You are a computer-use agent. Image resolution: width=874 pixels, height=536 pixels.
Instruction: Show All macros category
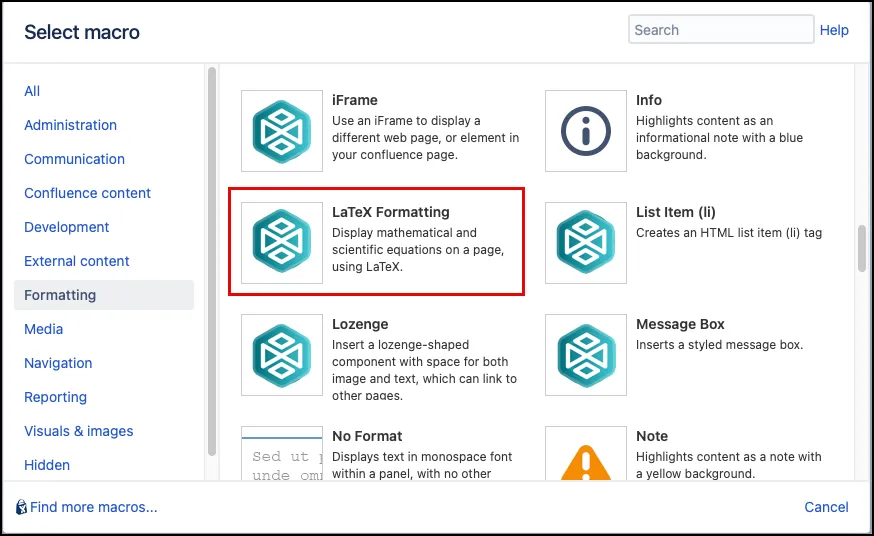pyautogui.click(x=32, y=91)
